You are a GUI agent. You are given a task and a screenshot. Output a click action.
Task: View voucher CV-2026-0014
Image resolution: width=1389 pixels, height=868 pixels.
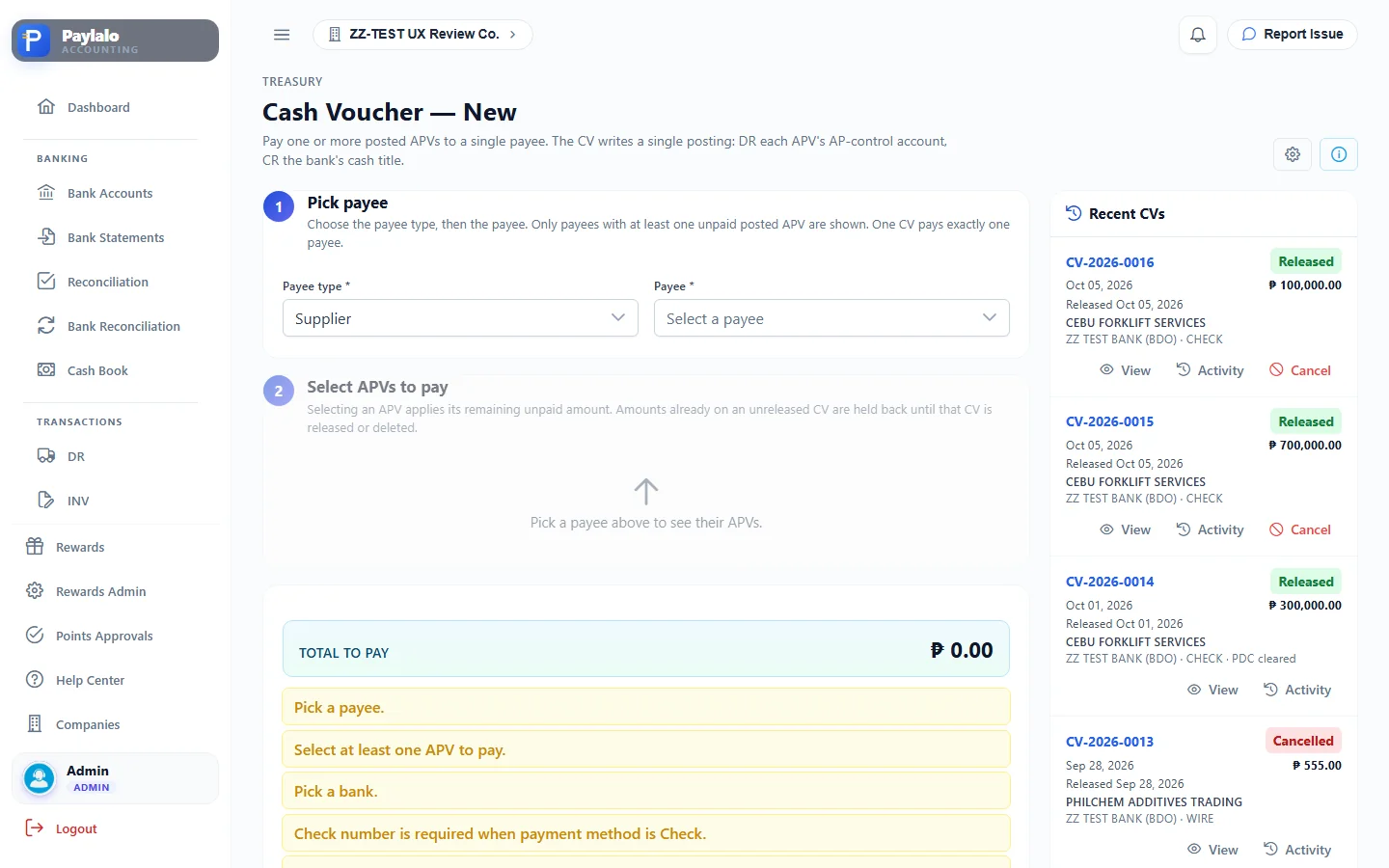coord(1212,690)
